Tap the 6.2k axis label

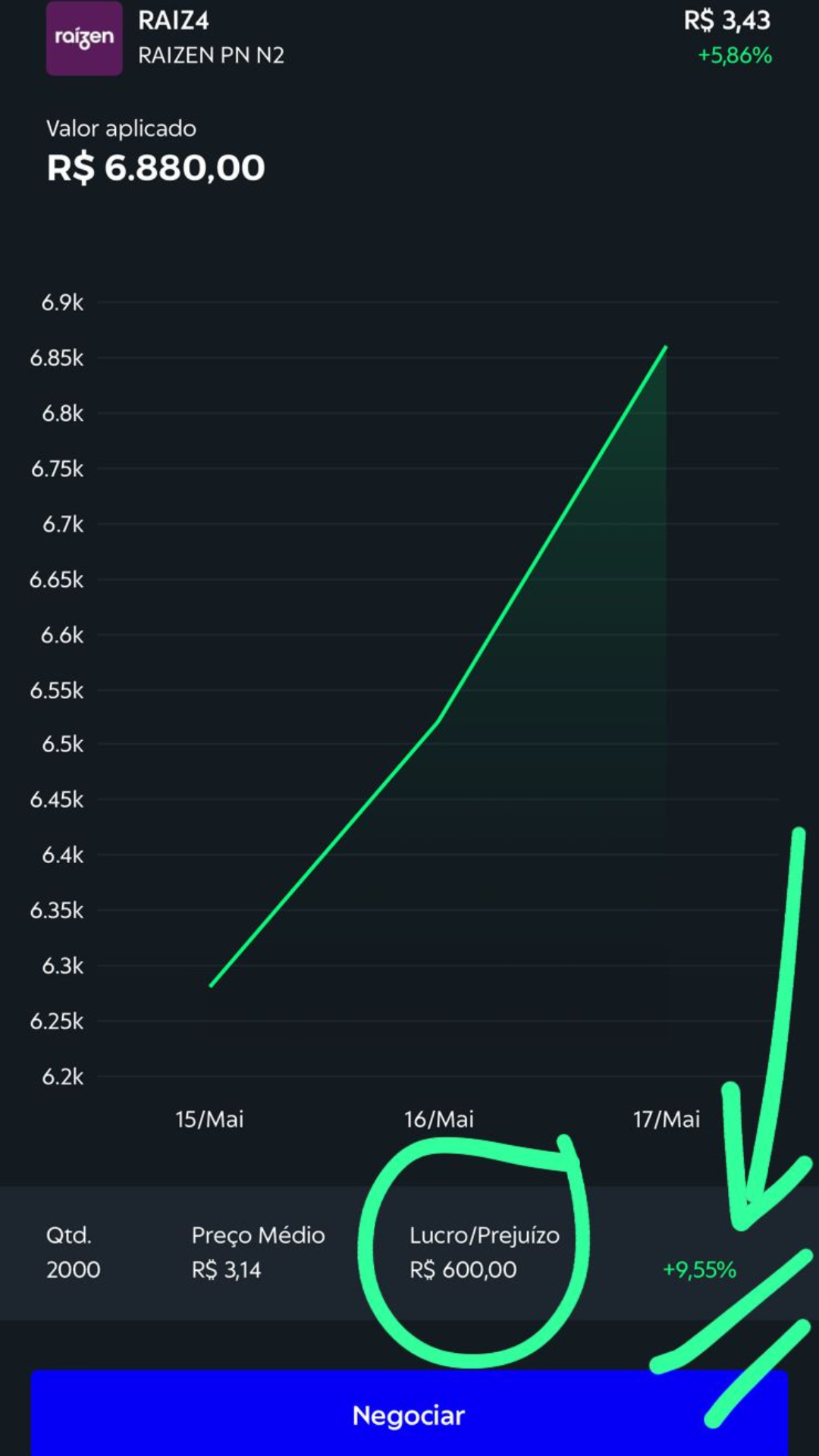tap(63, 1077)
